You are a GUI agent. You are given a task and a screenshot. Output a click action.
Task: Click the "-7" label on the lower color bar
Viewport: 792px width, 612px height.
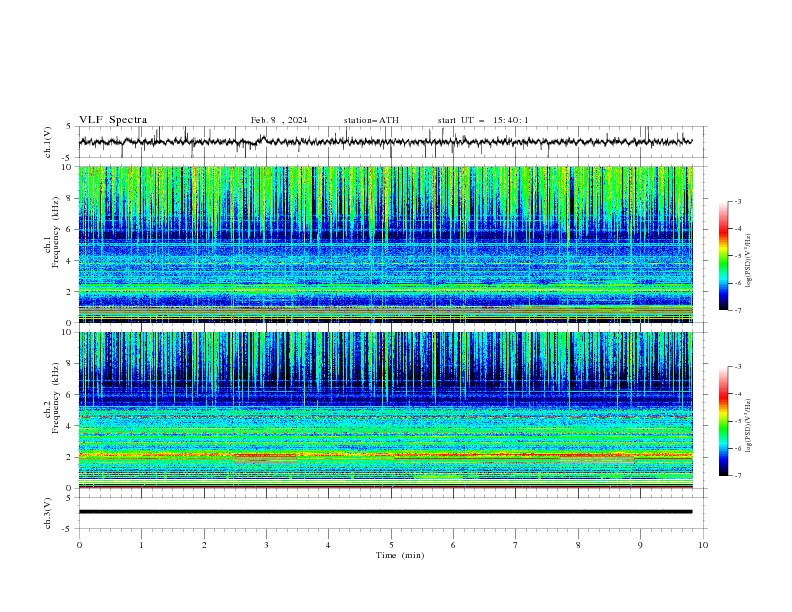(x=738, y=475)
